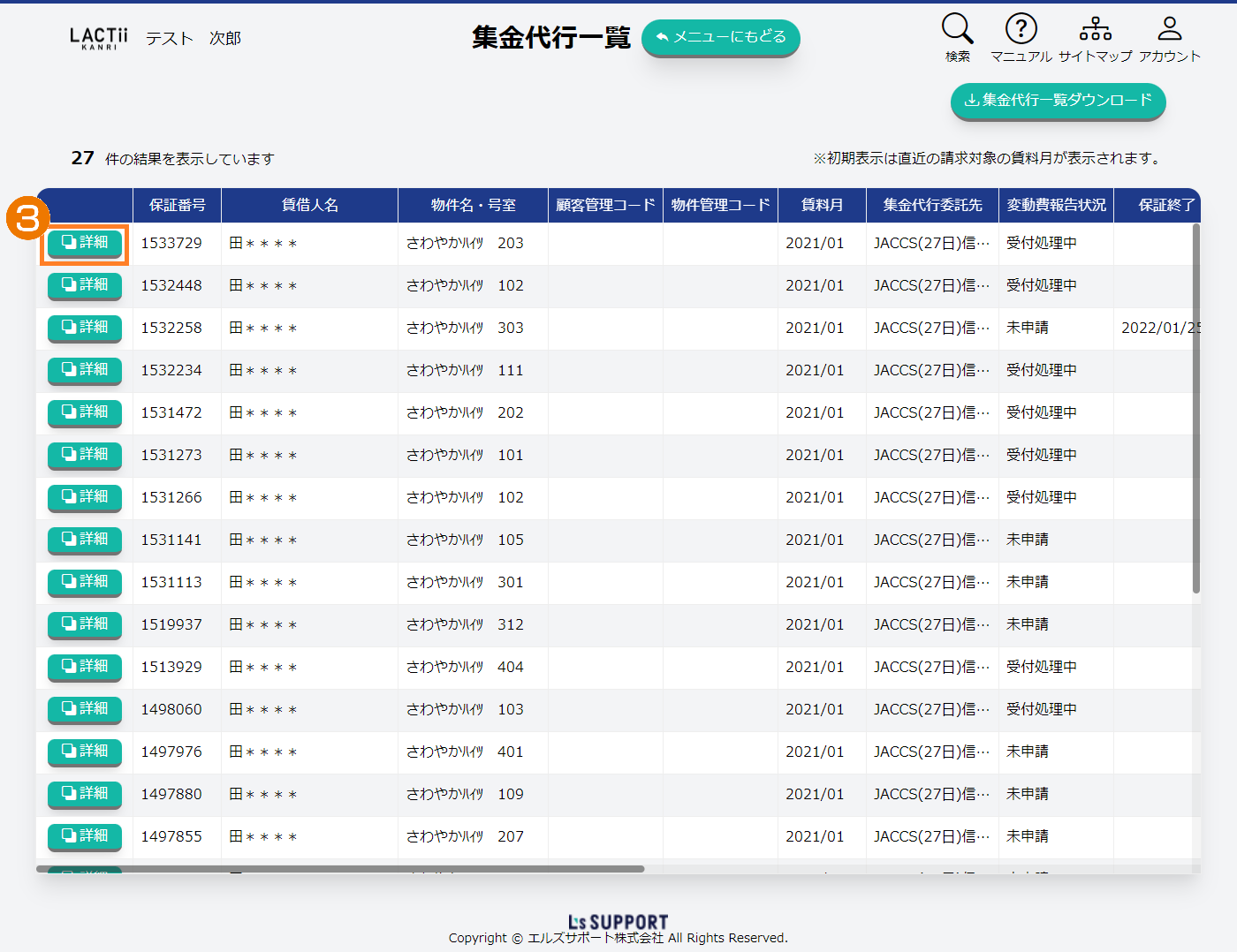
Task: View 詳細 of record 1519937
Action: 85,624
